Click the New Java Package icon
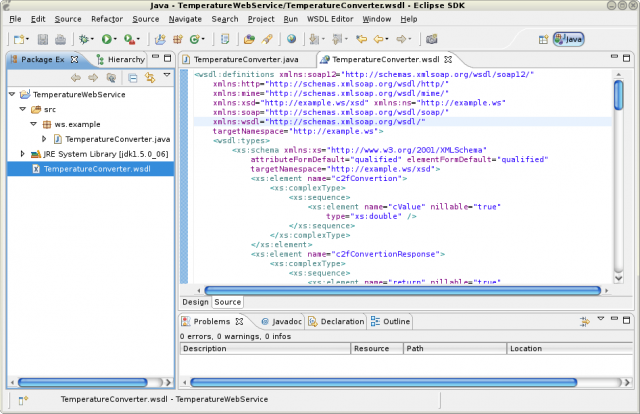 tap(178, 39)
